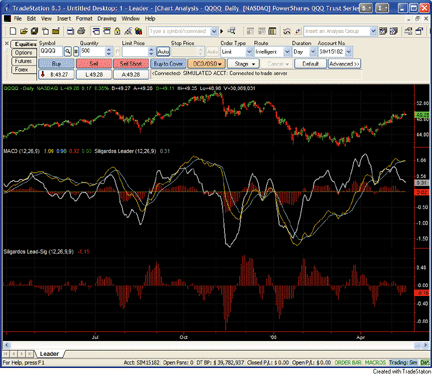
Task: Click the red down-arrow bid price icon
Action: point(43,74)
